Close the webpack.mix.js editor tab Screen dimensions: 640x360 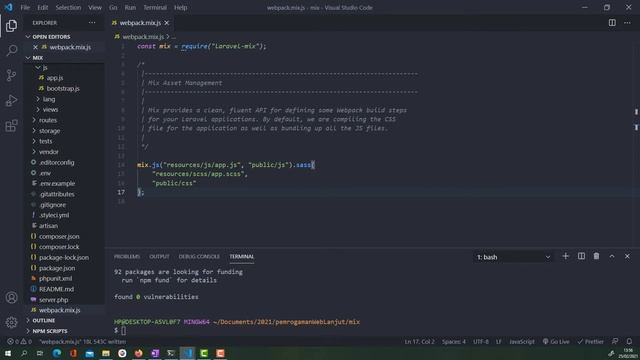click(167, 23)
